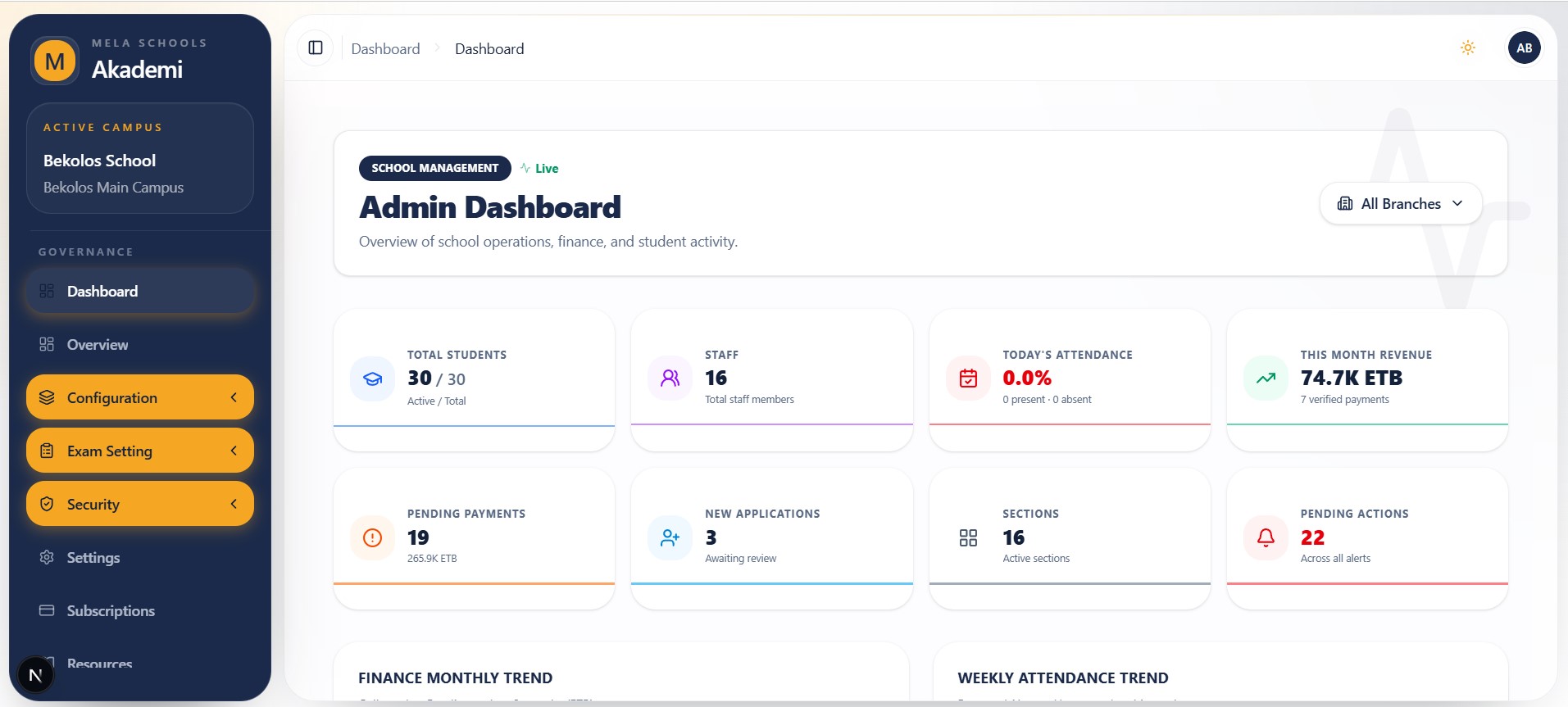Image resolution: width=1568 pixels, height=707 pixels.
Task: Open the Total Students card value 30
Action: coord(420,378)
